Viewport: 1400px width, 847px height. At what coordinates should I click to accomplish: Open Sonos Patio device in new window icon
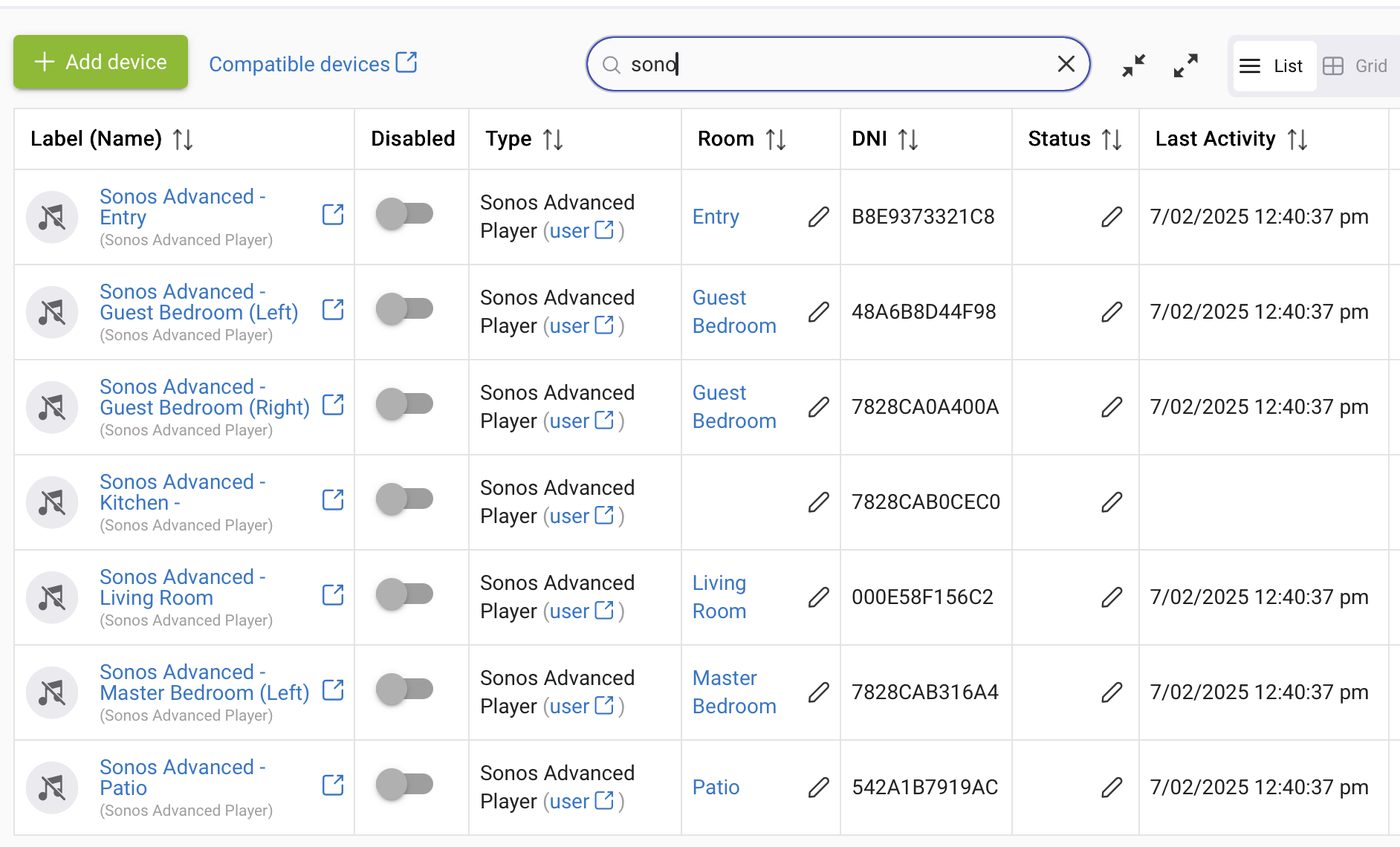coord(333,785)
